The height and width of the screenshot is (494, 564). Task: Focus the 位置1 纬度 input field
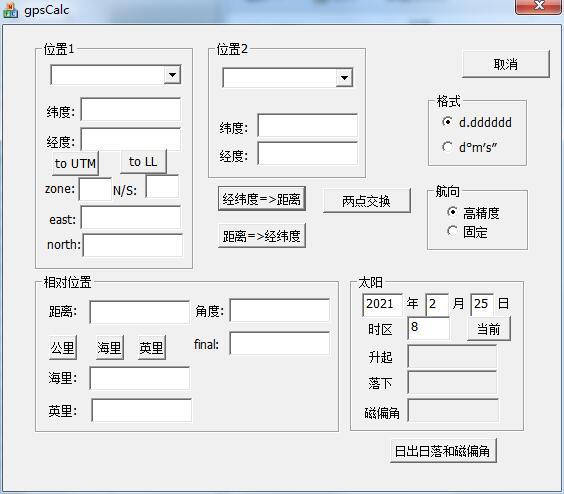pos(131,110)
